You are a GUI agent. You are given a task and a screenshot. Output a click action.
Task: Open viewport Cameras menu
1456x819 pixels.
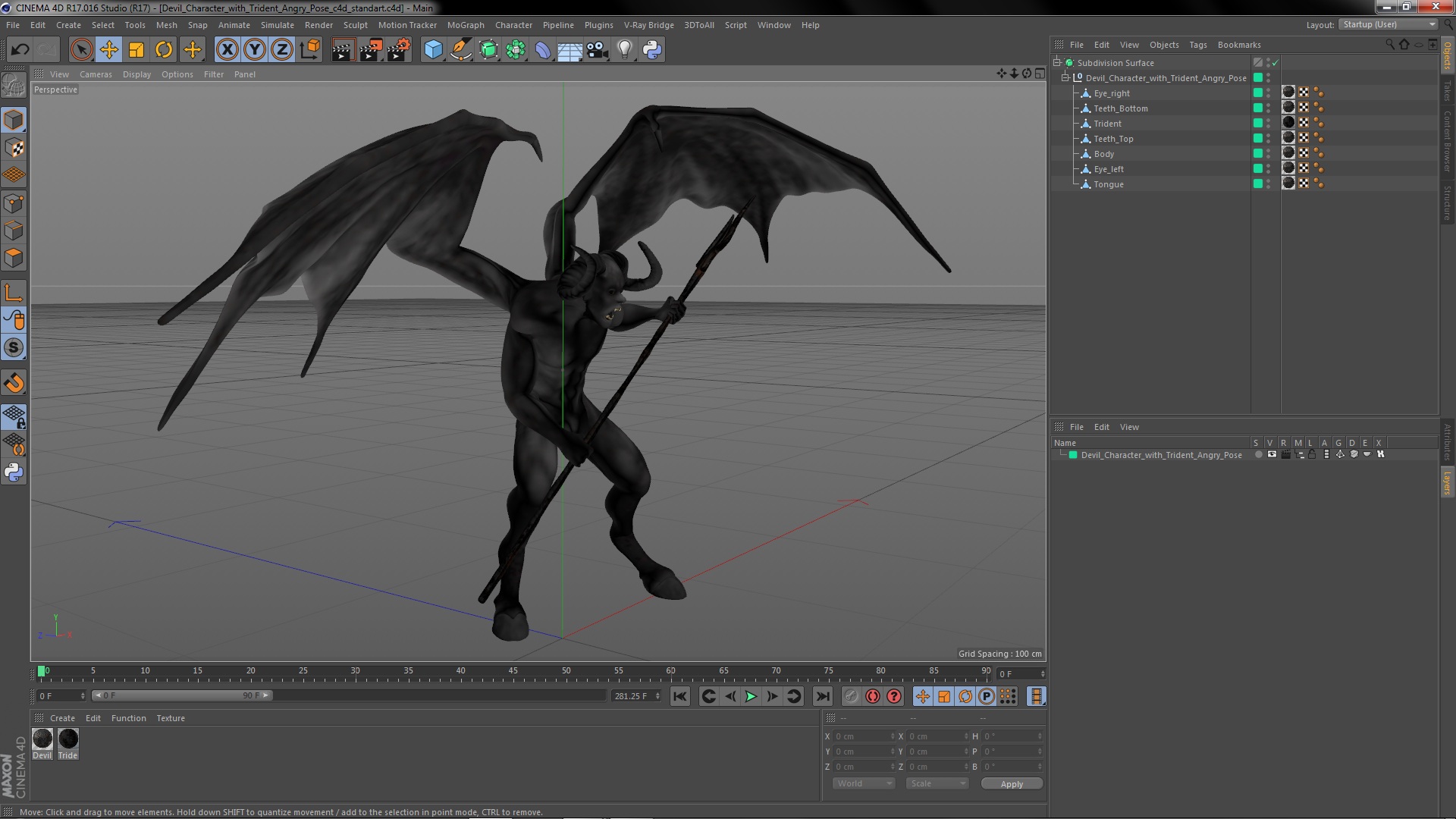96,74
